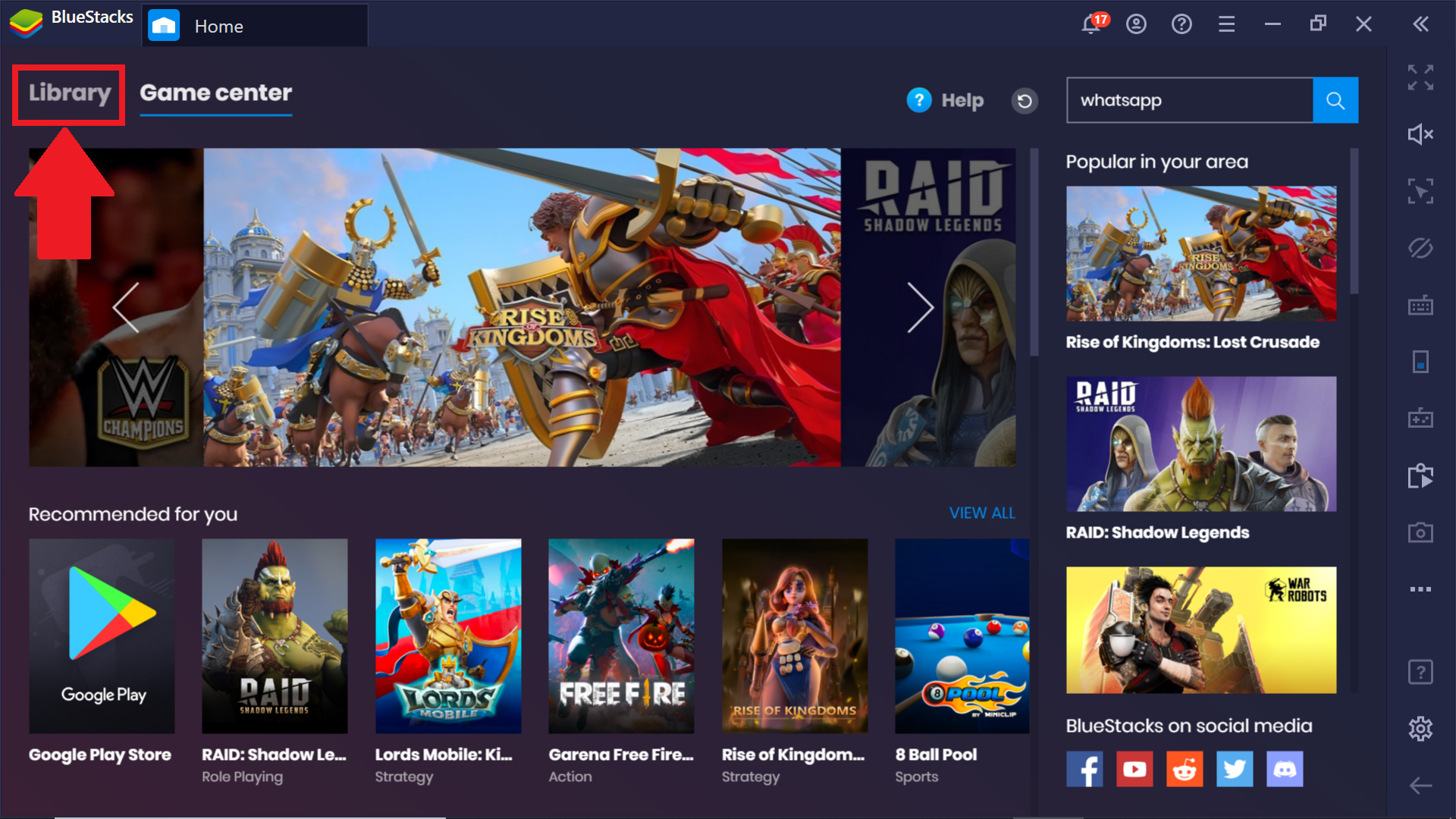Image resolution: width=1456 pixels, height=819 pixels.
Task: Open BlueStacks Facebook social icon
Action: 1084,769
